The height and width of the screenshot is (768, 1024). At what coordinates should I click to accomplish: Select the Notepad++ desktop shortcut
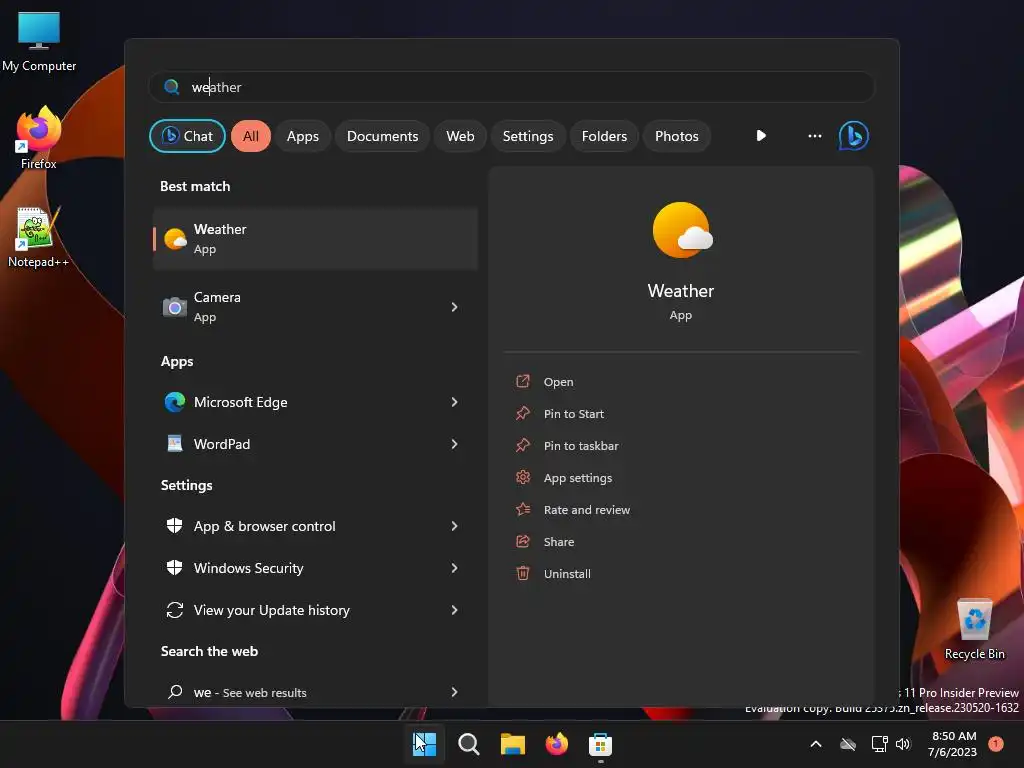coord(38,238)
